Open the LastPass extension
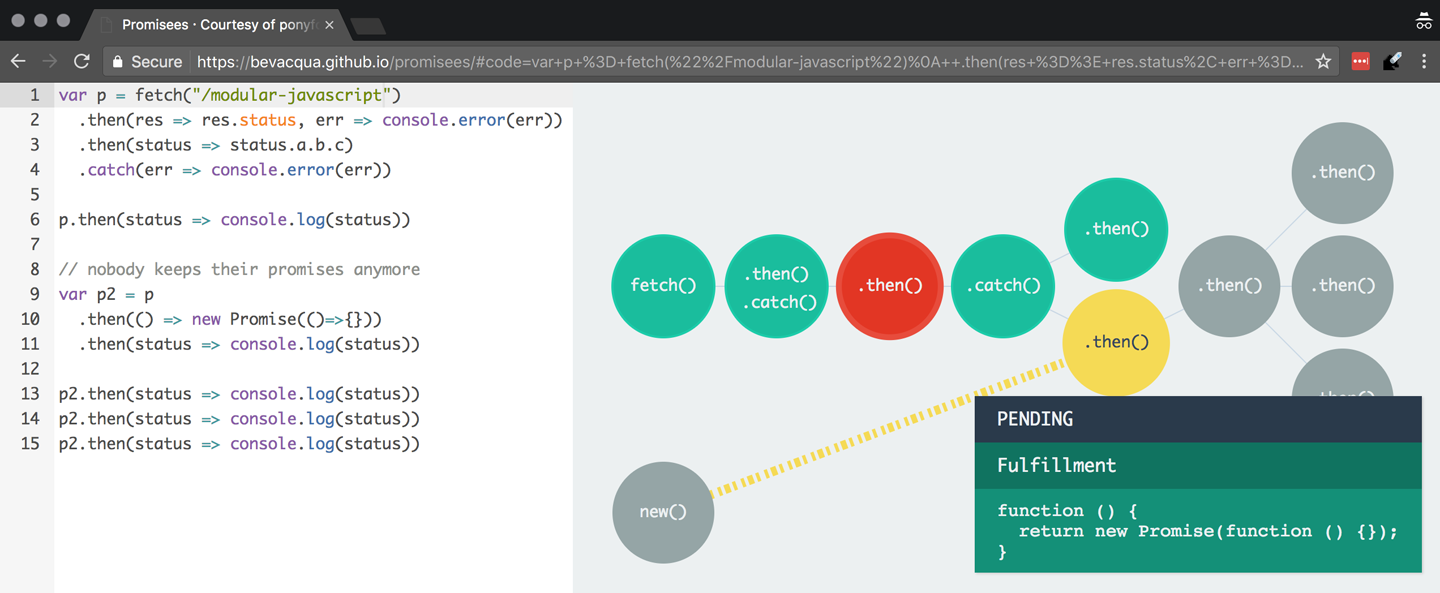This screenshot has height=593, width=1440. click(x=1360, y=61)
